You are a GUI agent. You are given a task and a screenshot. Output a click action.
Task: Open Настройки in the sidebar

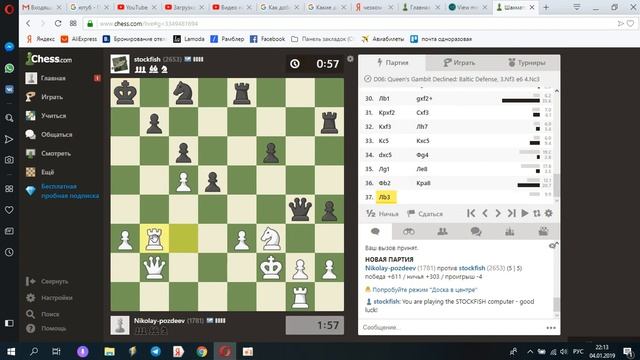click(57, 298)
